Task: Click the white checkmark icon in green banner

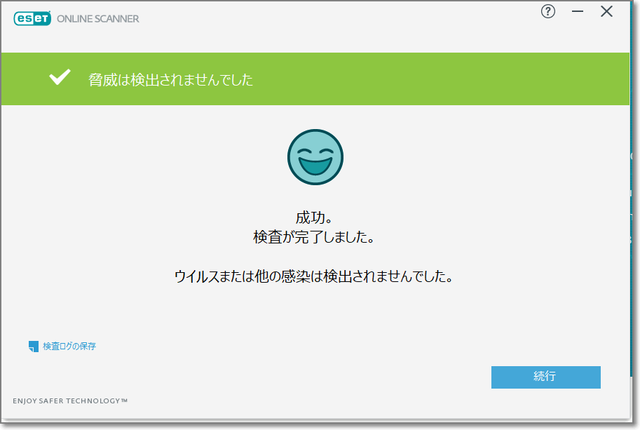Action: [x=61, y=79]
